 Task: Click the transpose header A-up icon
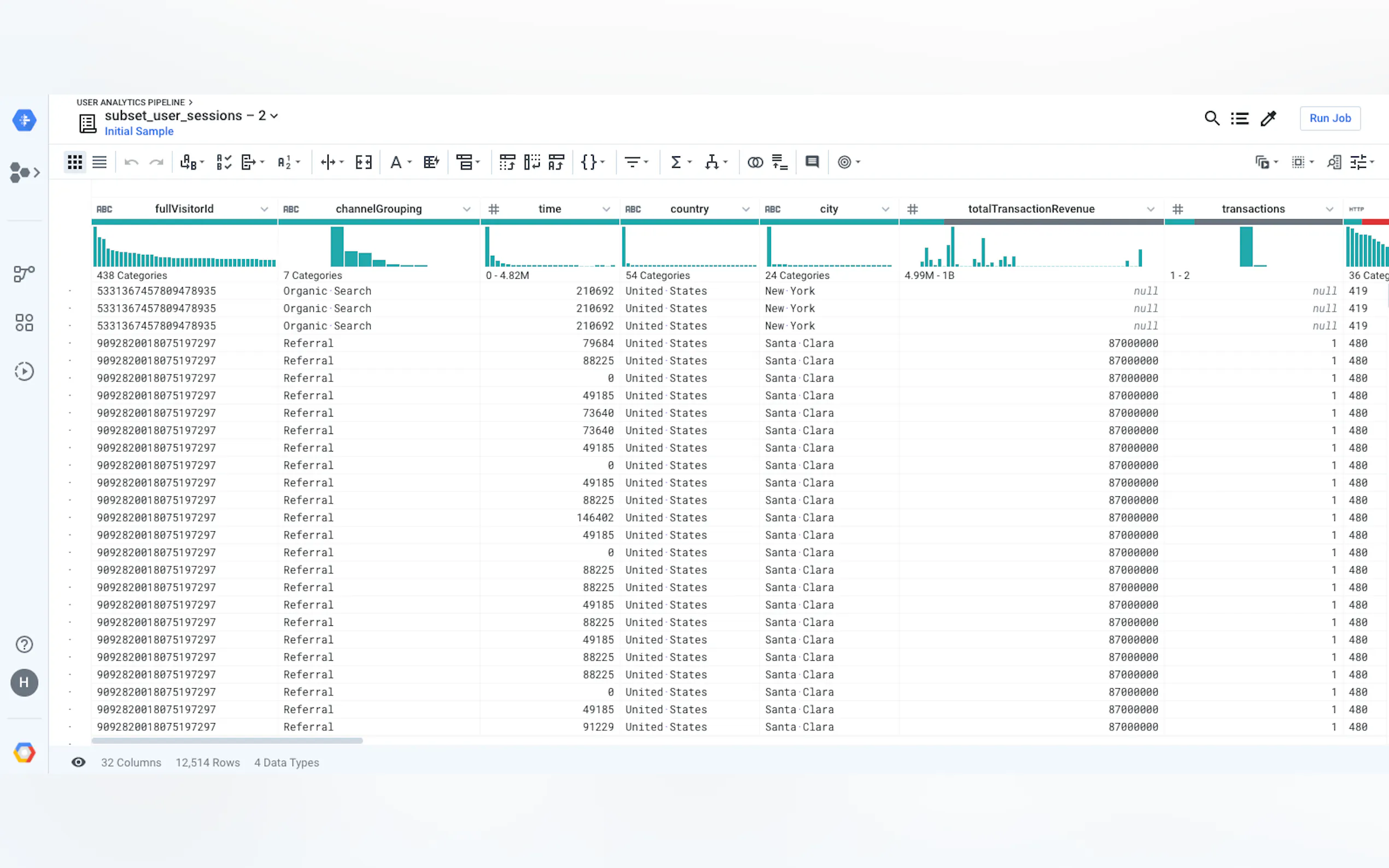click(x=556, y=162)
